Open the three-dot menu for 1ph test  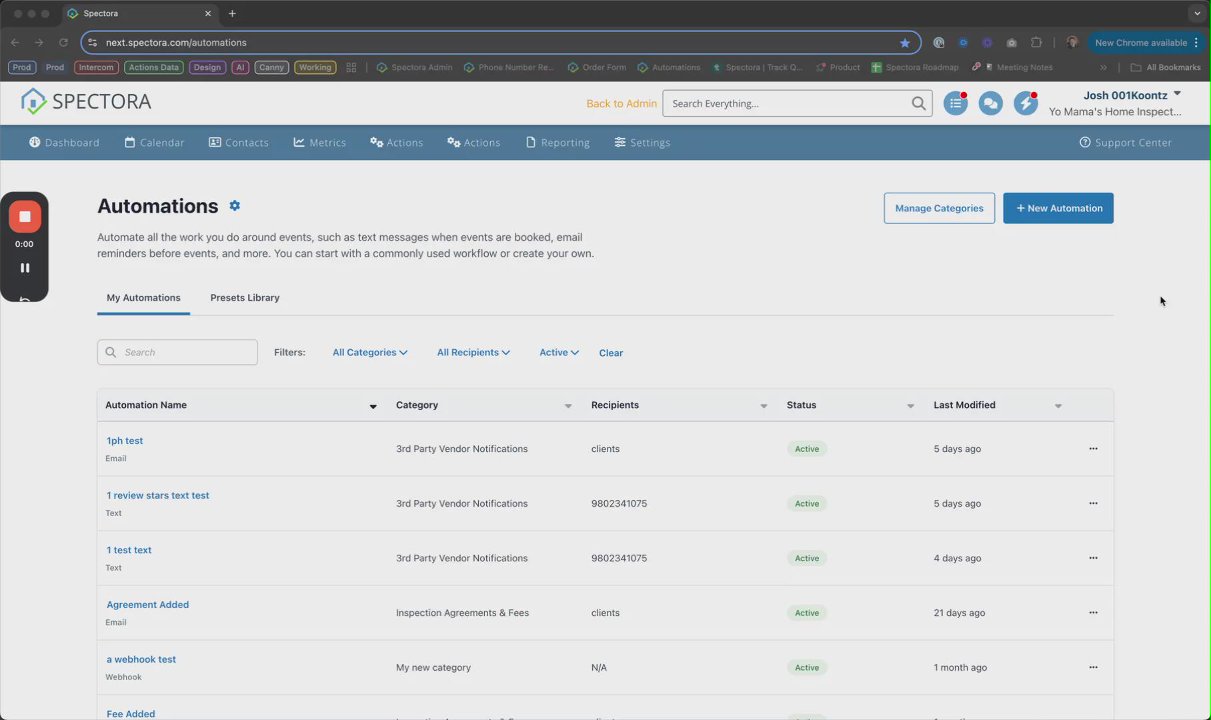[x=1092, y=449]
